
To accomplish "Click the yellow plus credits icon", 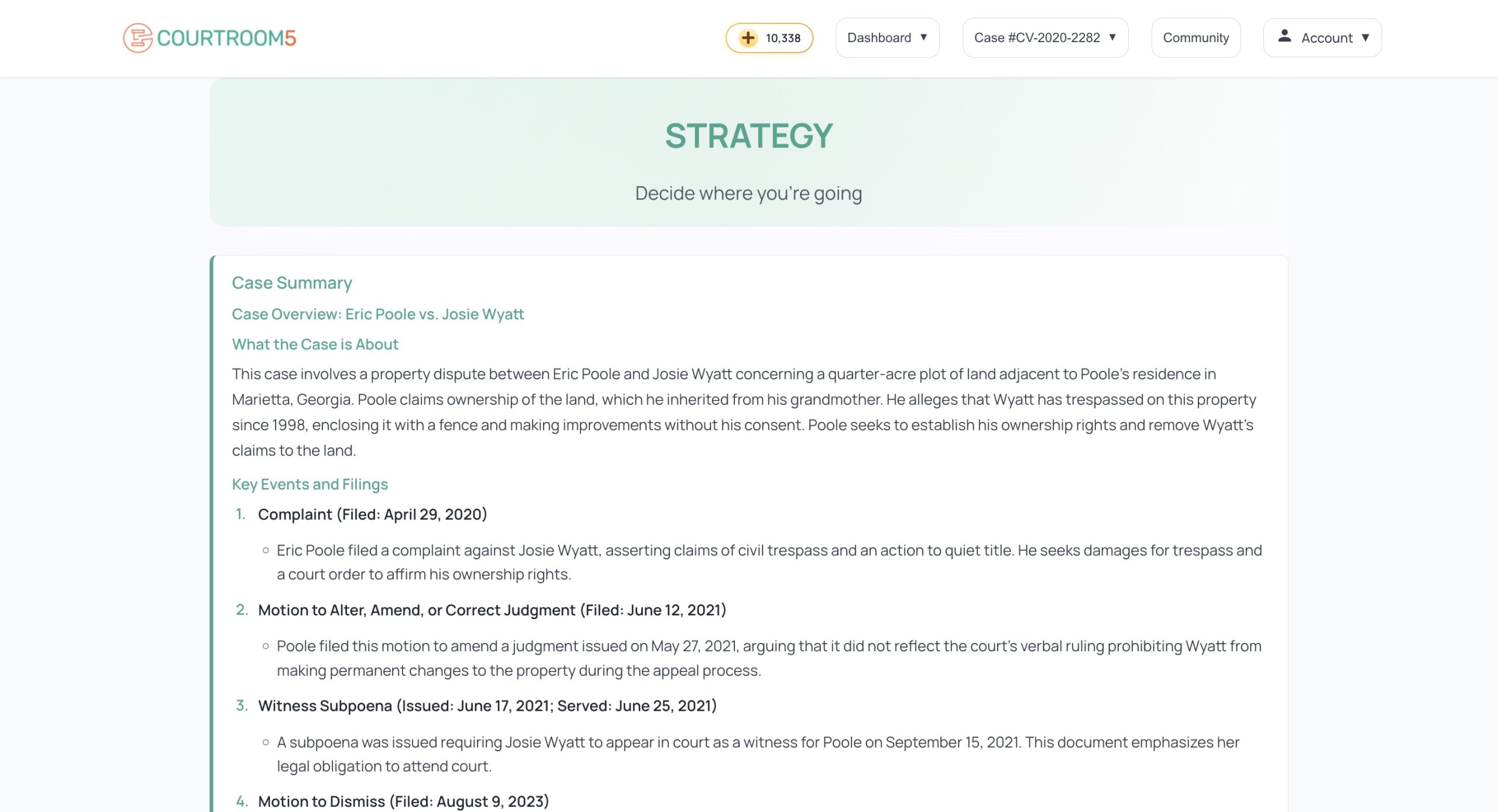I will (x=747, y=38).
